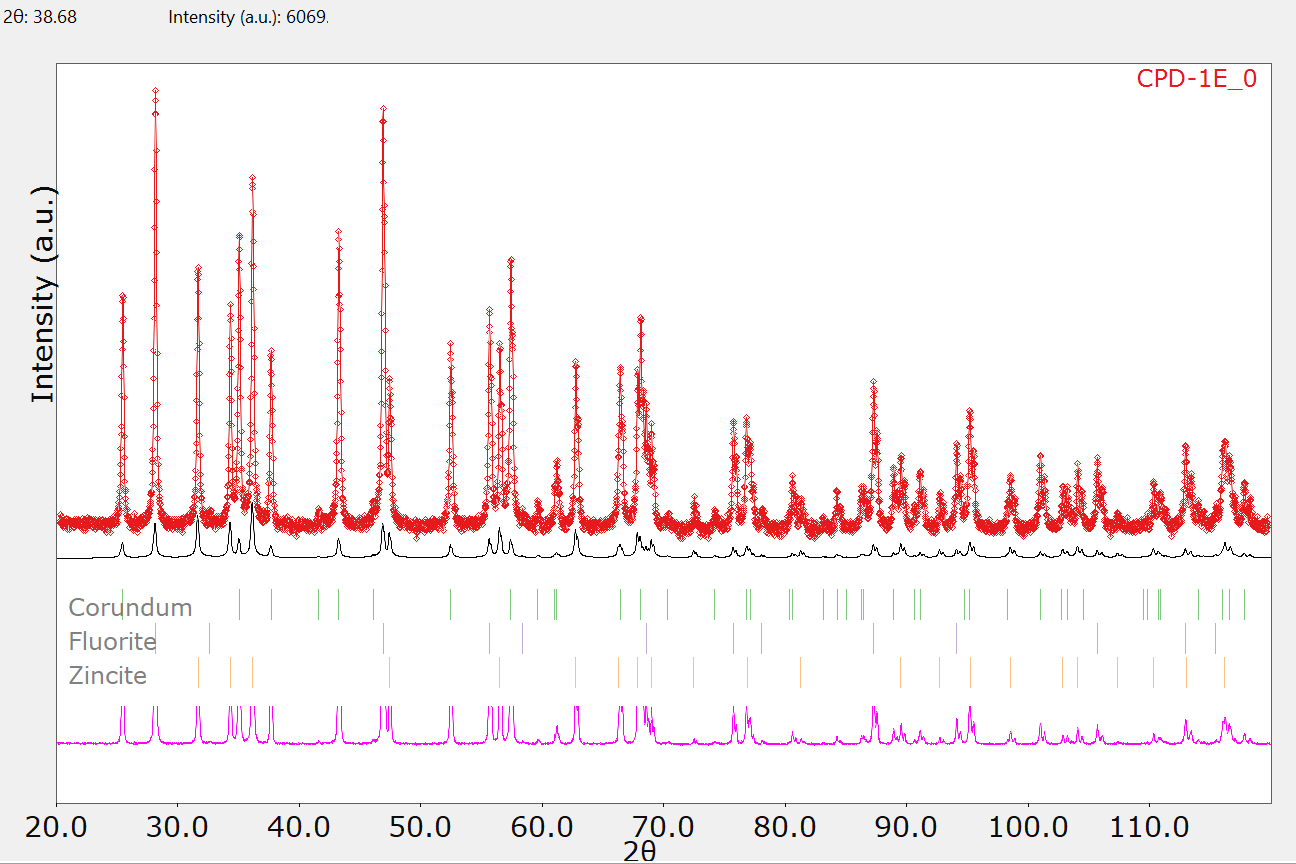Click the tallest diffraction peak near 28 degrees

tap(155, 91)
